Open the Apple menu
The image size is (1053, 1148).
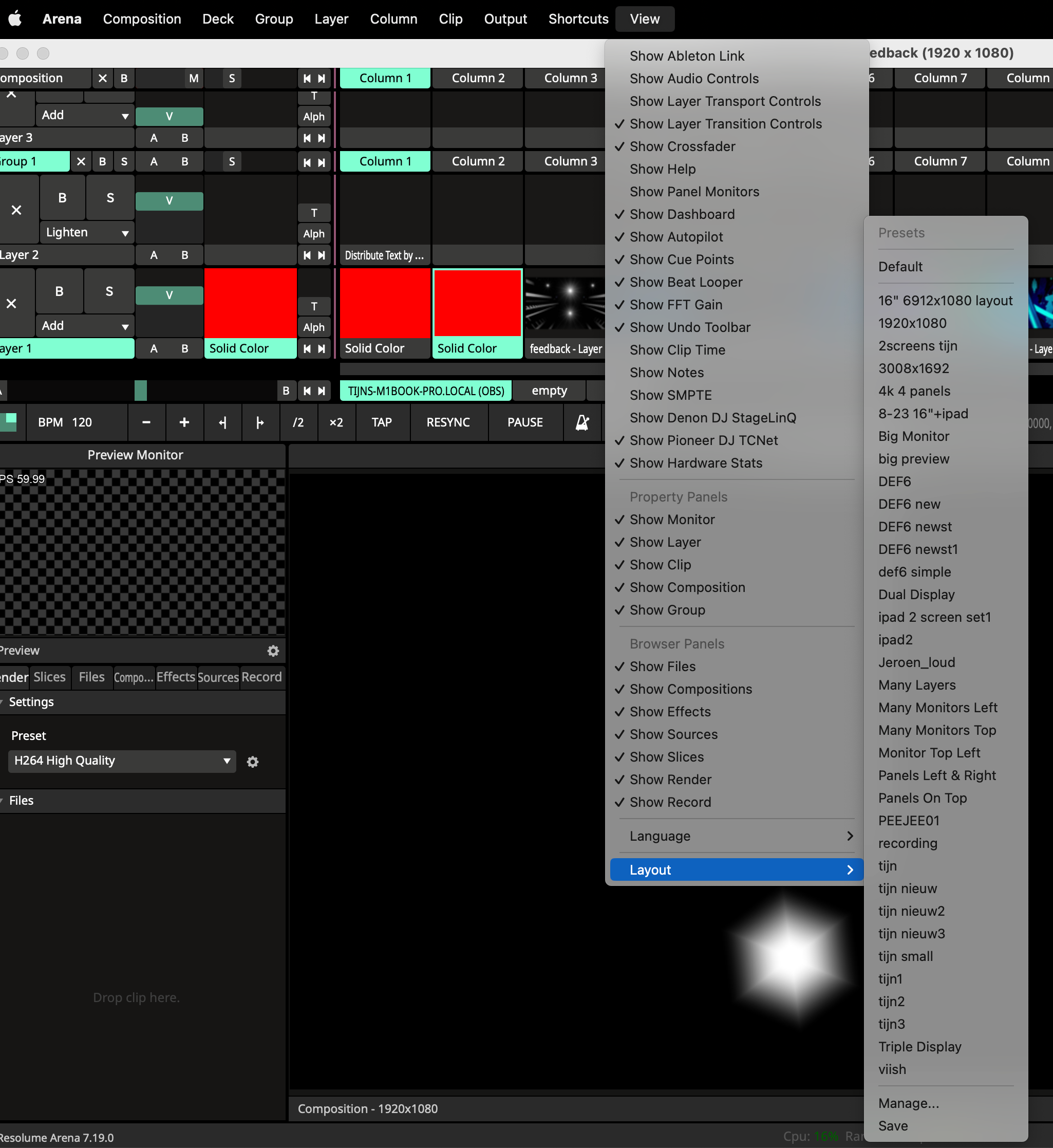click(x=15, y=19)
